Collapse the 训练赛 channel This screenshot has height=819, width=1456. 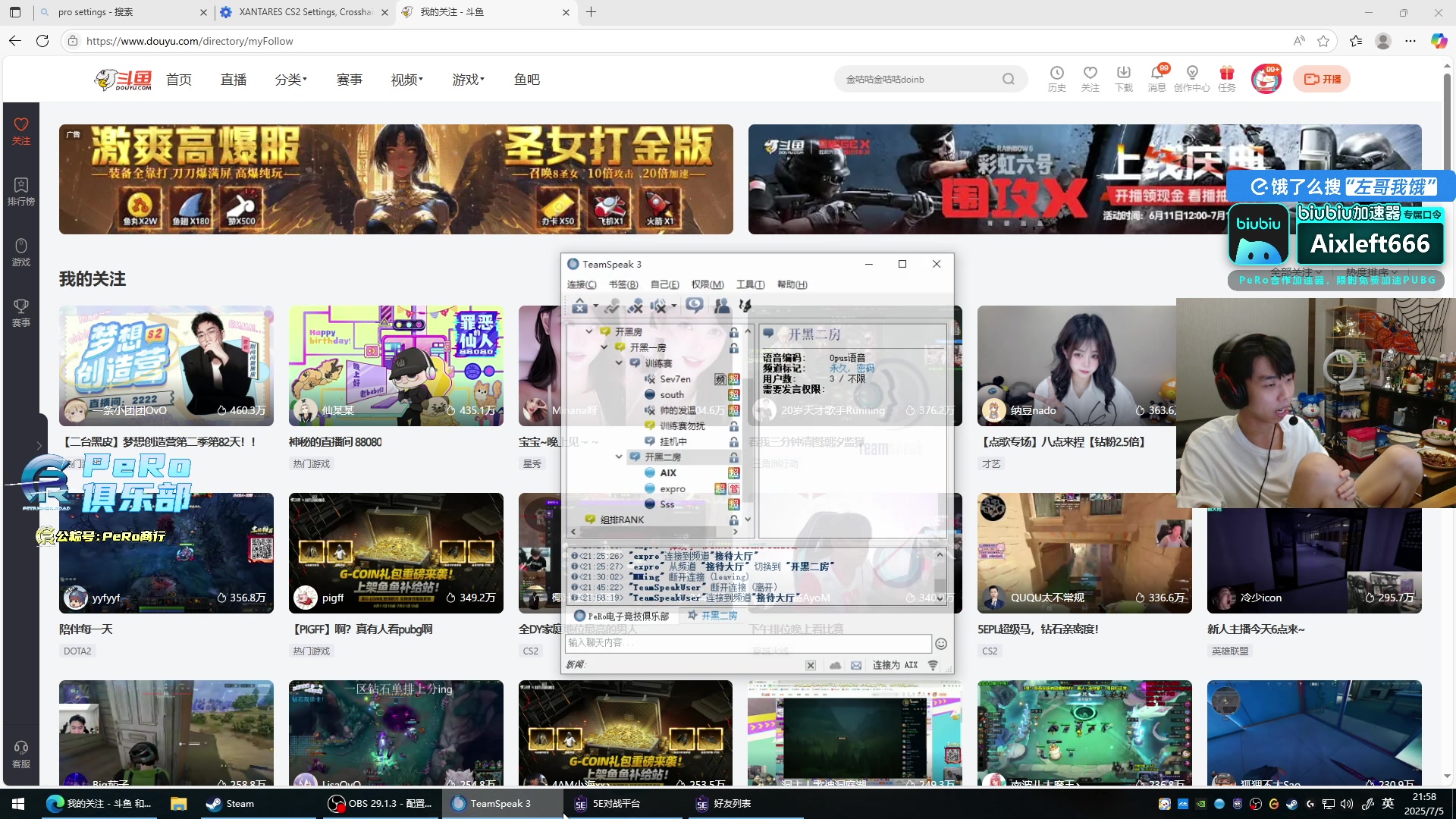(x=619, y=363)
